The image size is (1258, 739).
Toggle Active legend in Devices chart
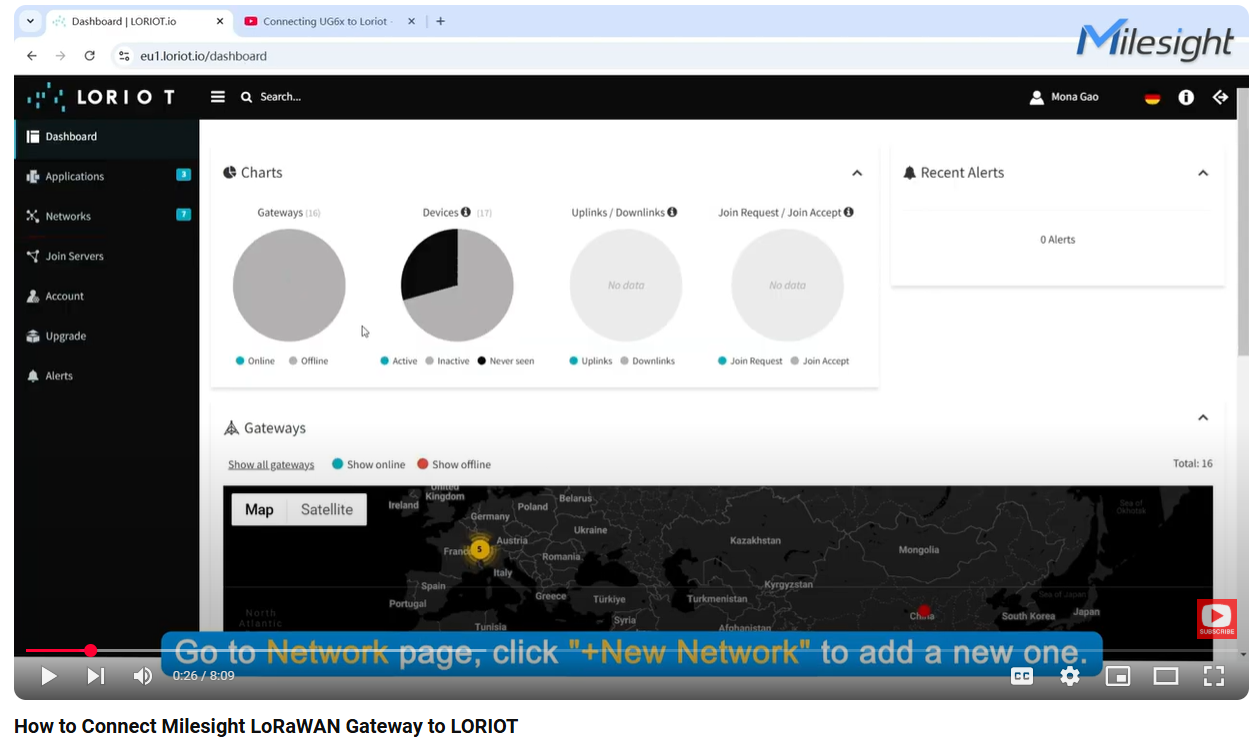[399, 361]
